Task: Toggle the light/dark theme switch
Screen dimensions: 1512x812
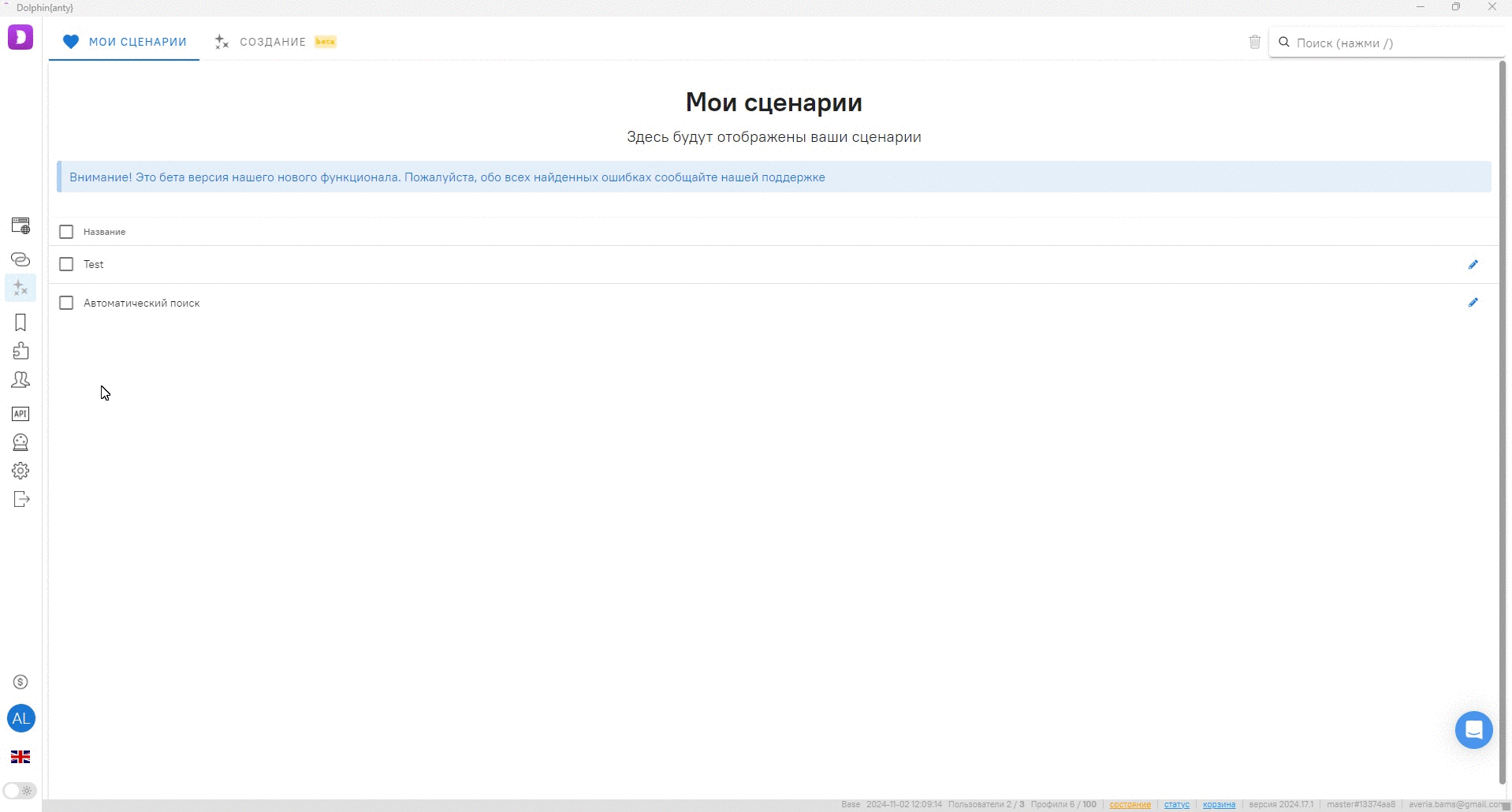Action: point(20,791)
